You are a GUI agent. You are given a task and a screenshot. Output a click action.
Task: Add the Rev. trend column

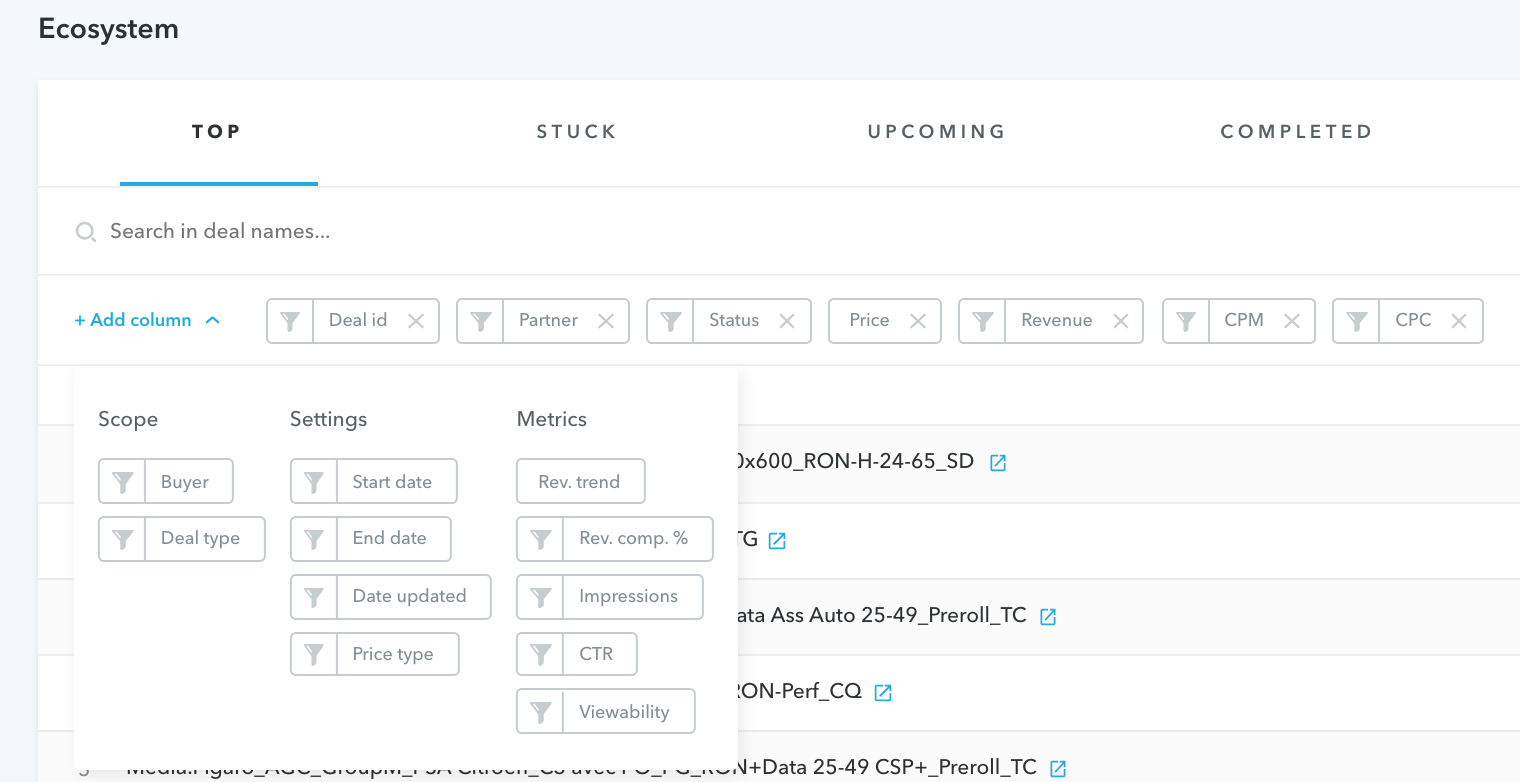tap(580, 482)
